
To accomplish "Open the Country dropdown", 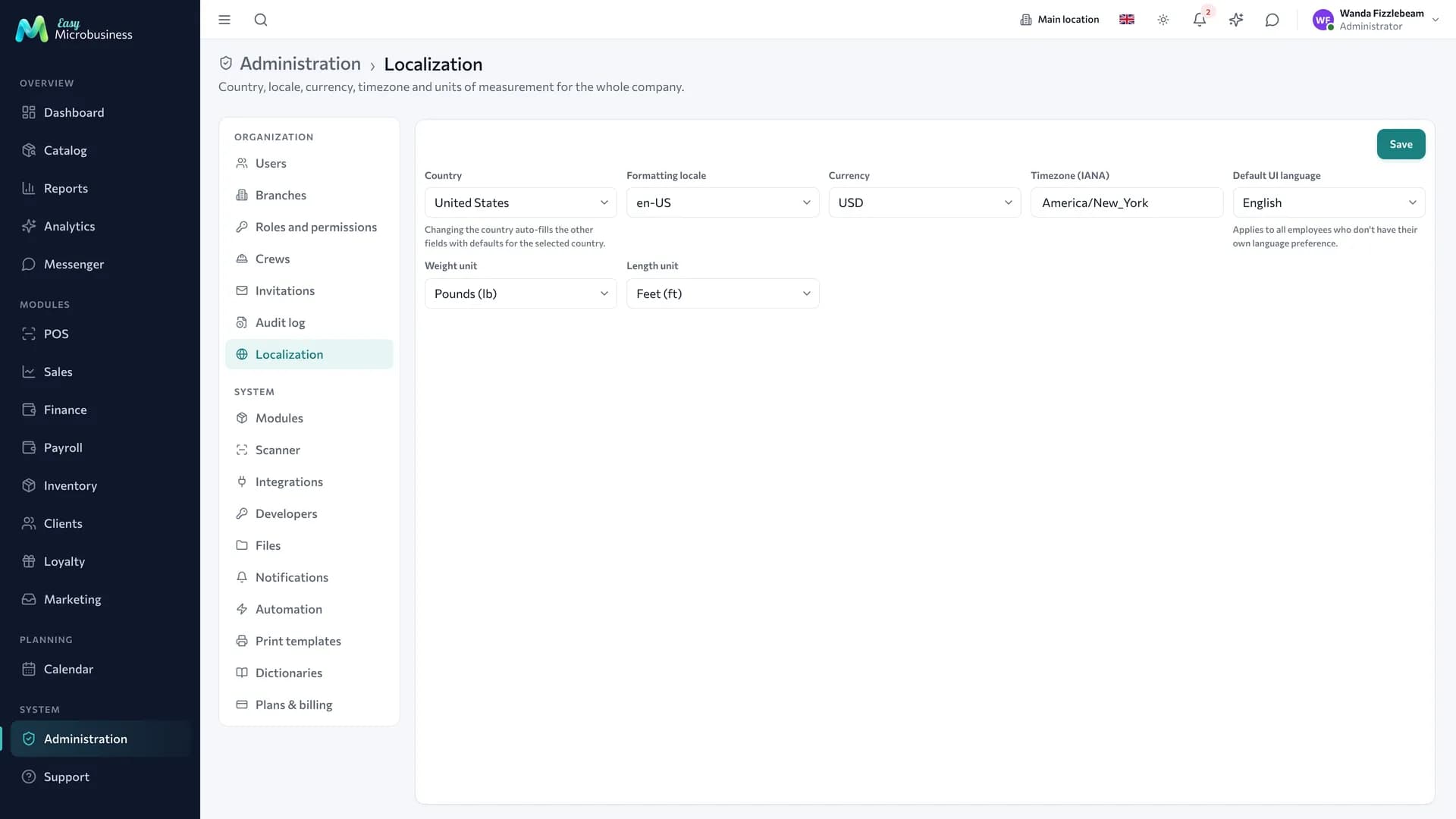I will pyautogui.click(x=520, y=202).
